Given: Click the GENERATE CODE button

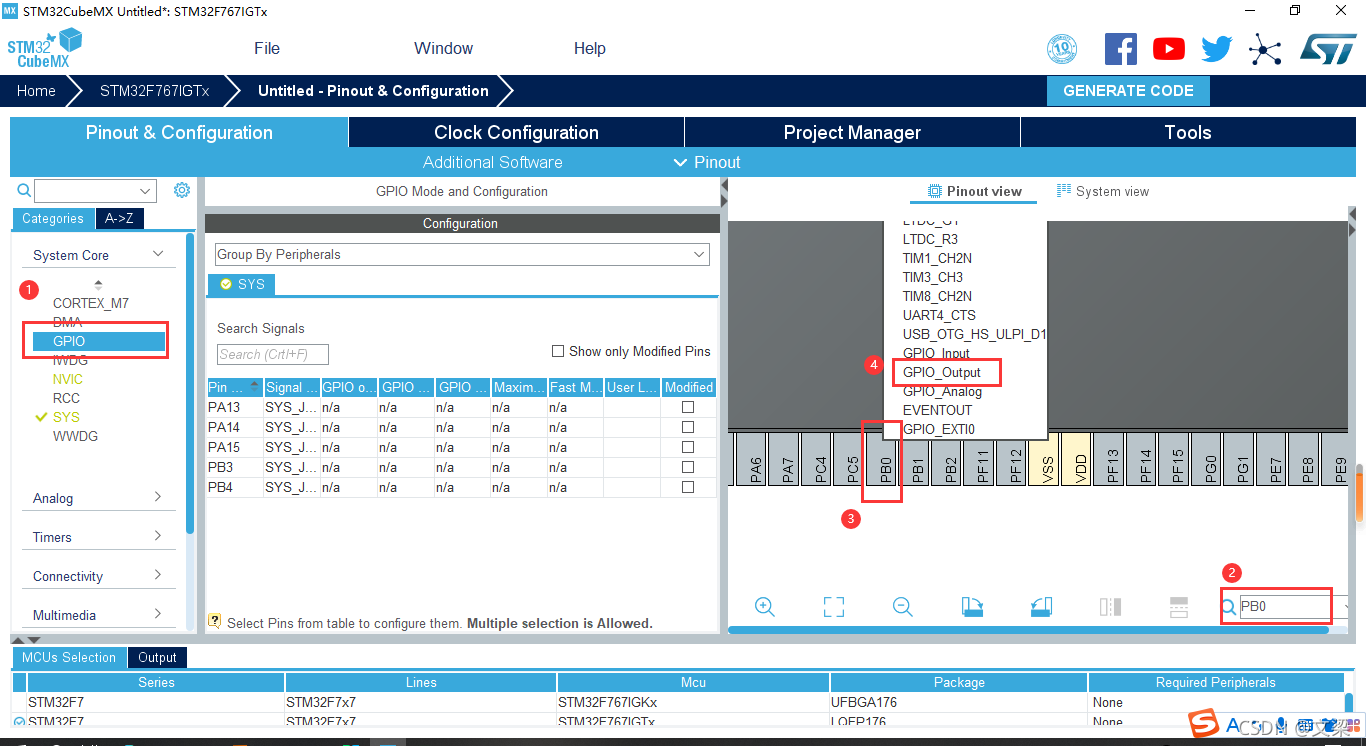Looking at the screenshot, I should pos(1128,90).
